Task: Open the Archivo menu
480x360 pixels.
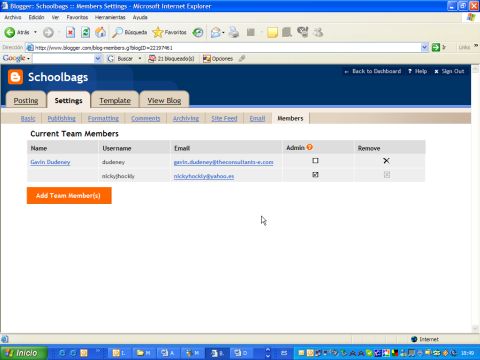Action: pyautogui.click(x=13, y=17)
